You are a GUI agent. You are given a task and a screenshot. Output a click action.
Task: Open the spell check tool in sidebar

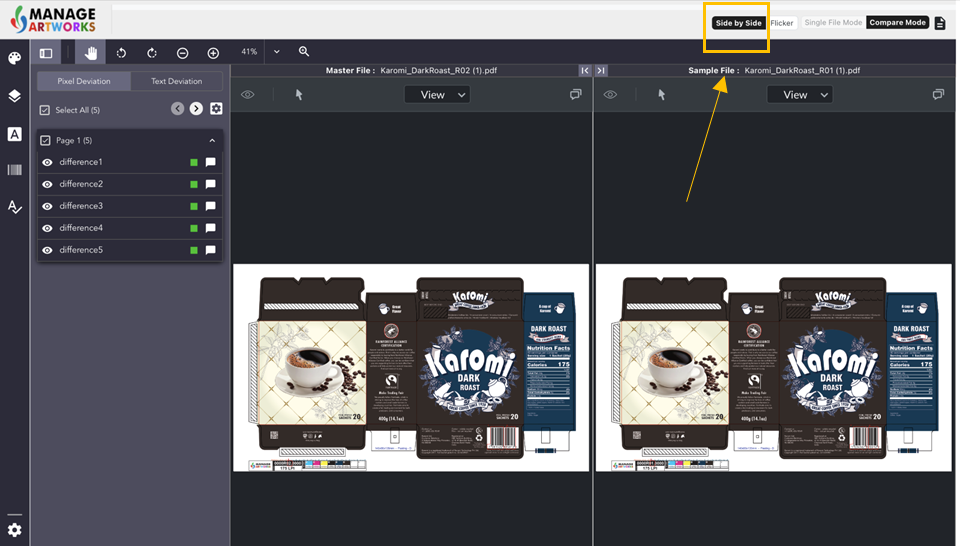click(x=15, y=207)
